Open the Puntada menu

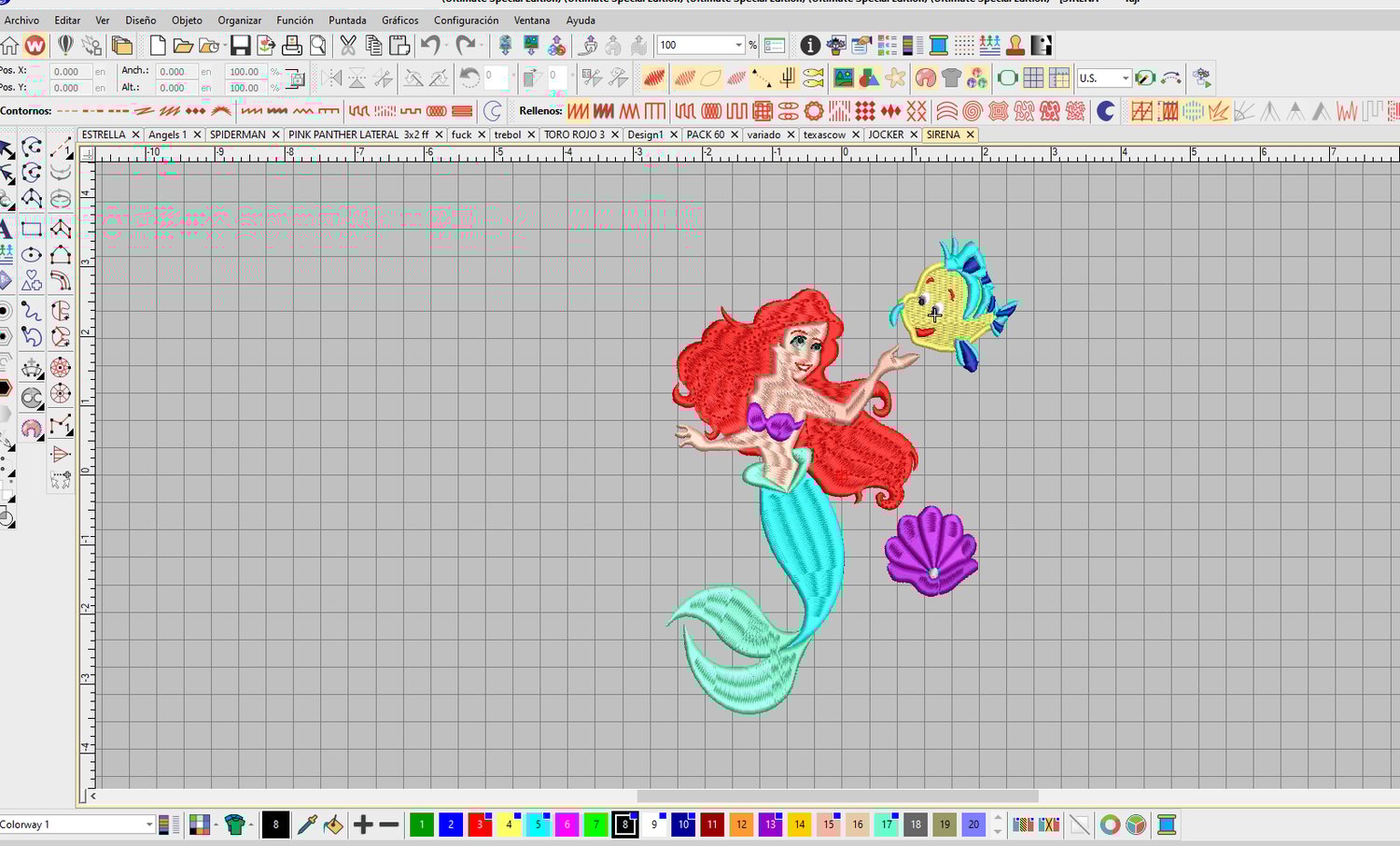click(347, 20)
